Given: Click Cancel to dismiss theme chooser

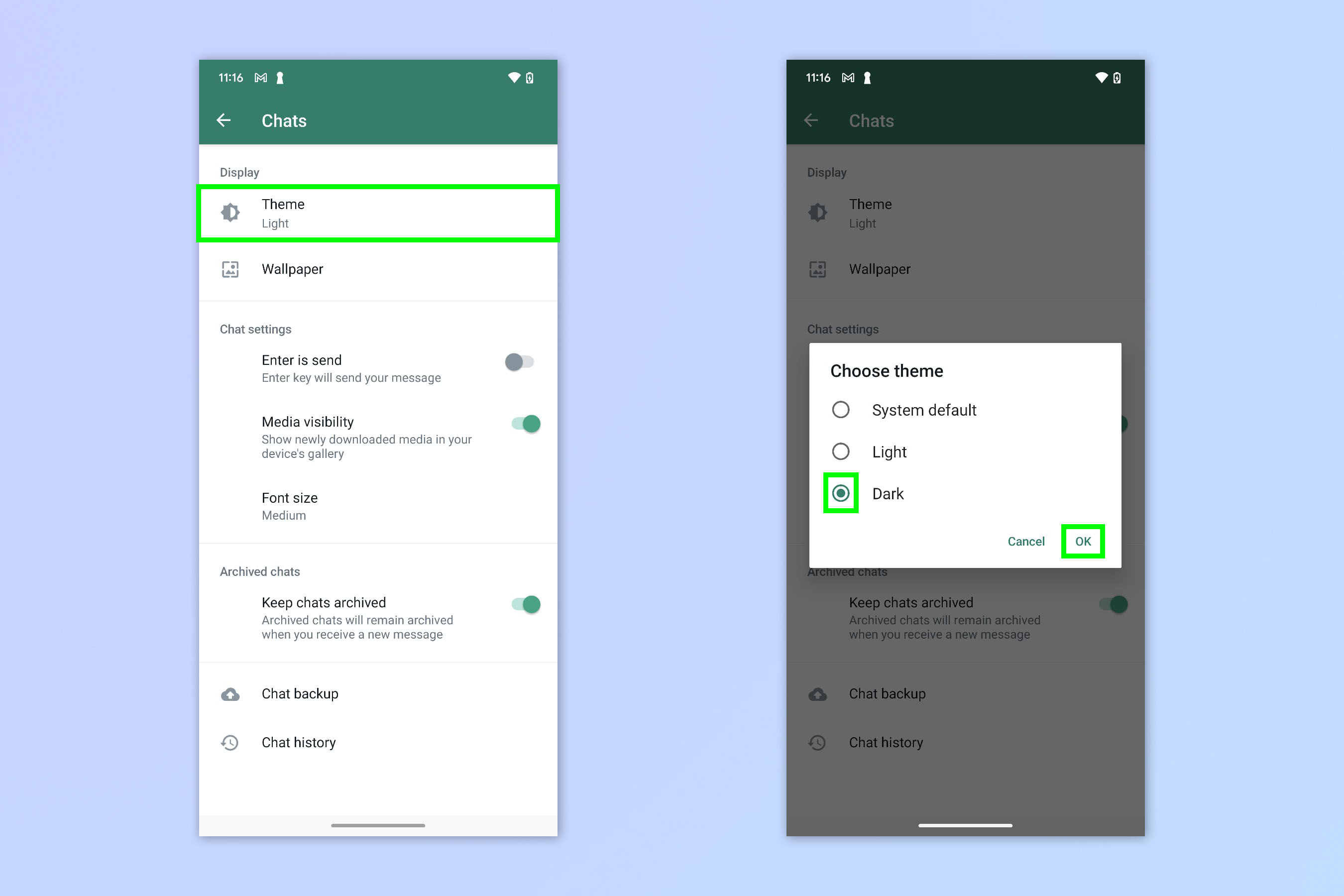Looking at the screenshot, I should point(1026,541).
